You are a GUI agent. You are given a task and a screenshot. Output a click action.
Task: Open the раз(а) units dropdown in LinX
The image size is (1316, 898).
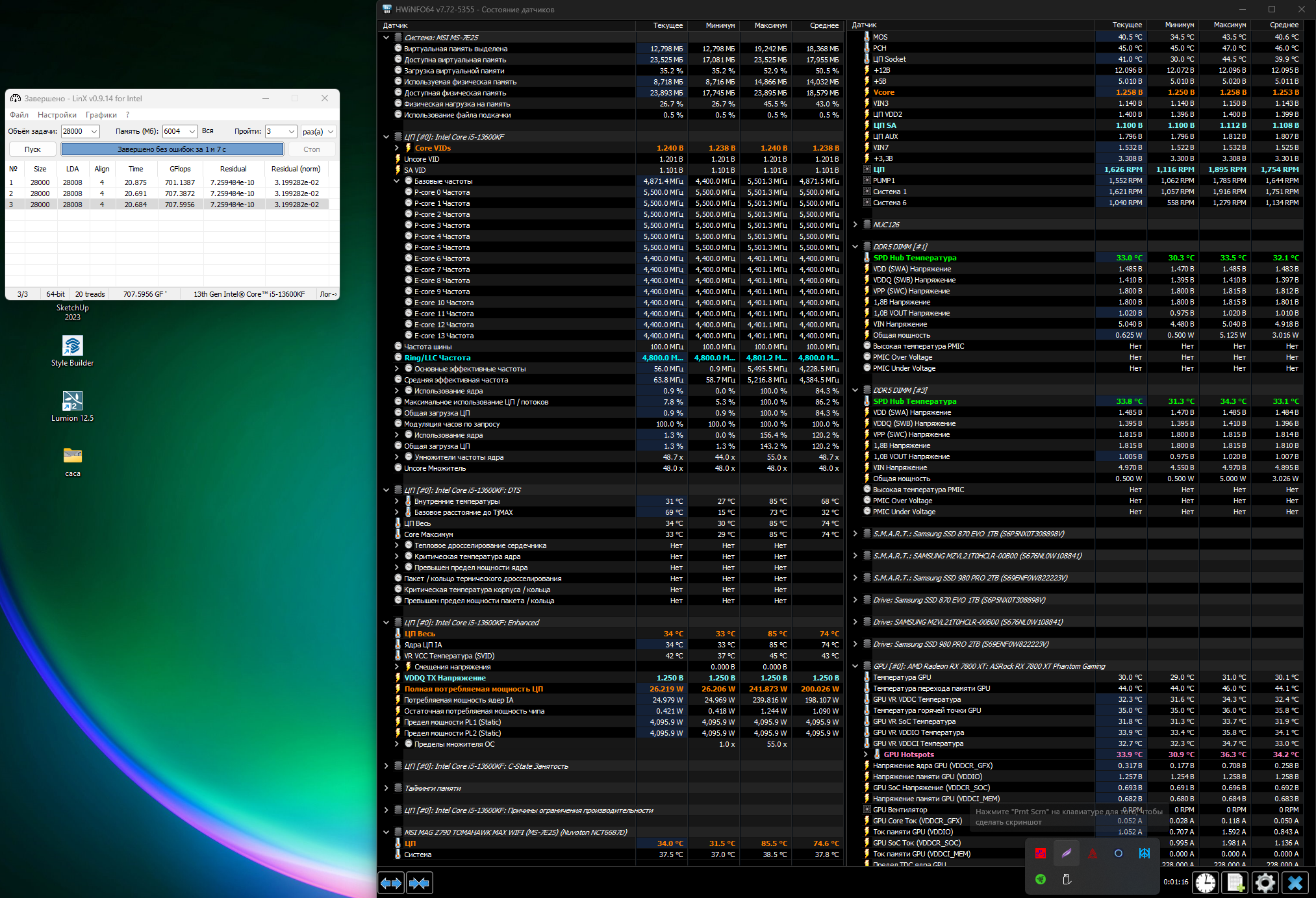coord(330,132)
